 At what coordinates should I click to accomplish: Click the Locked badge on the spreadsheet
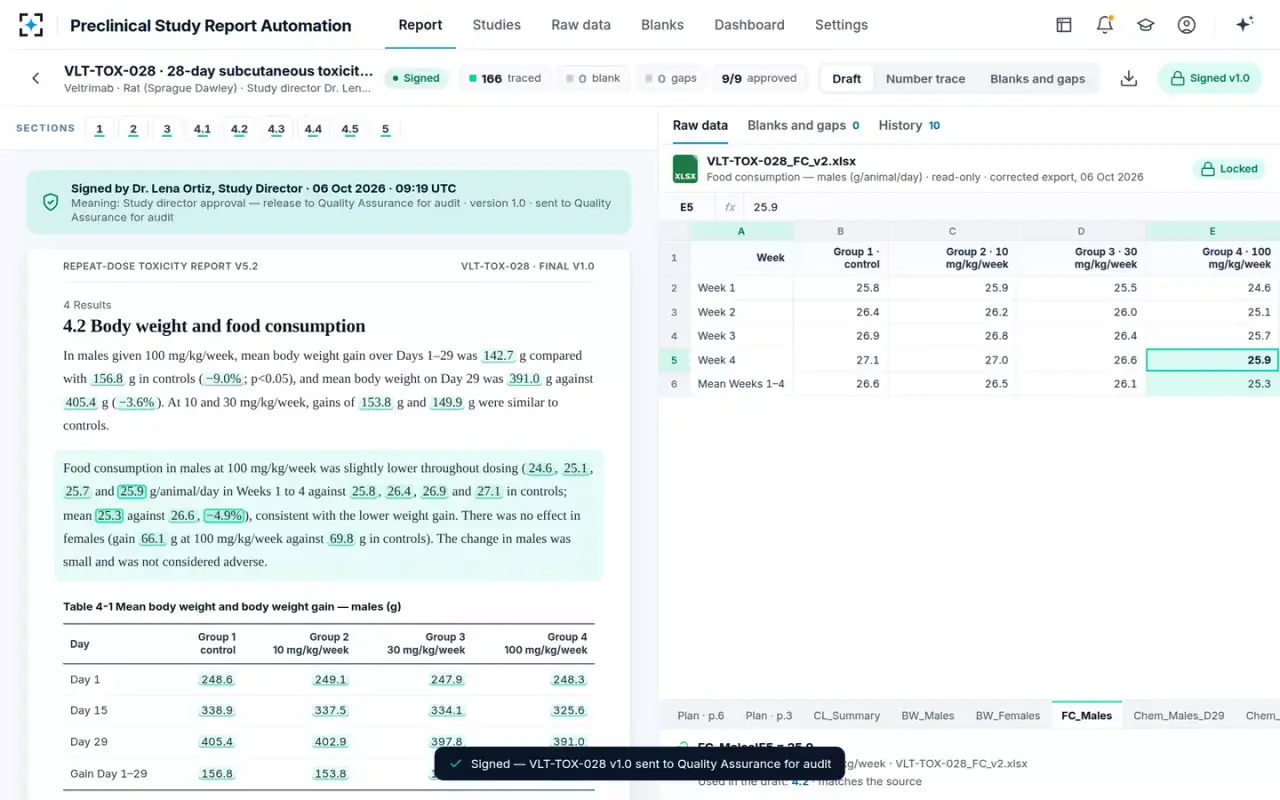tap(1229, 169)
